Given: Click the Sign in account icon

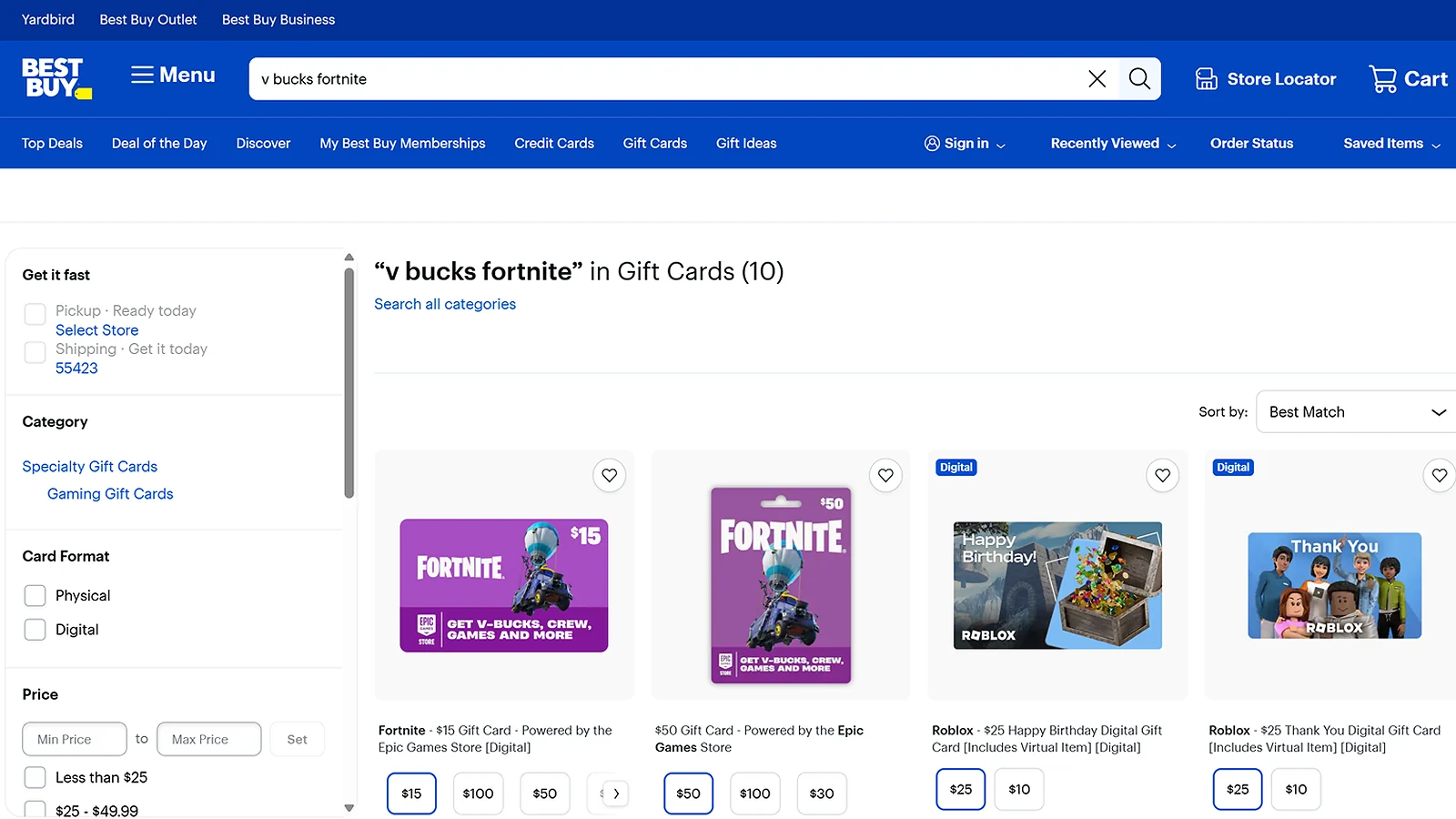Looking at the screenshot, I should pos(932,143).
